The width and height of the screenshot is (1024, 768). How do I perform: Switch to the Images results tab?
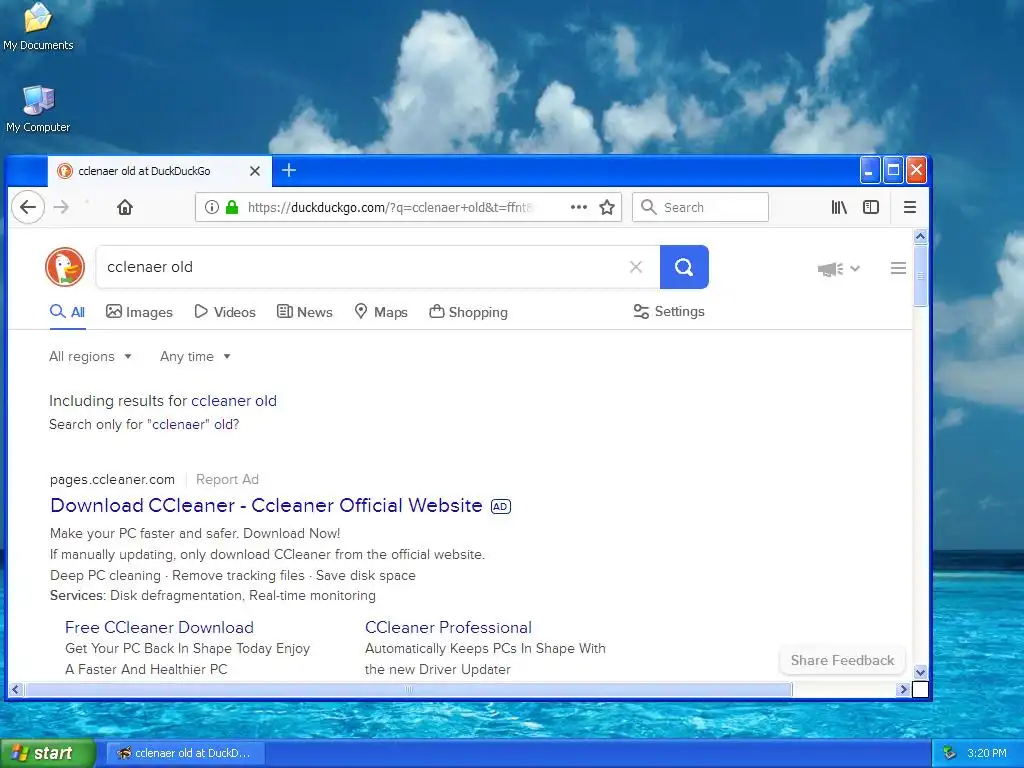pyautogui.click(x=139, y=312)
